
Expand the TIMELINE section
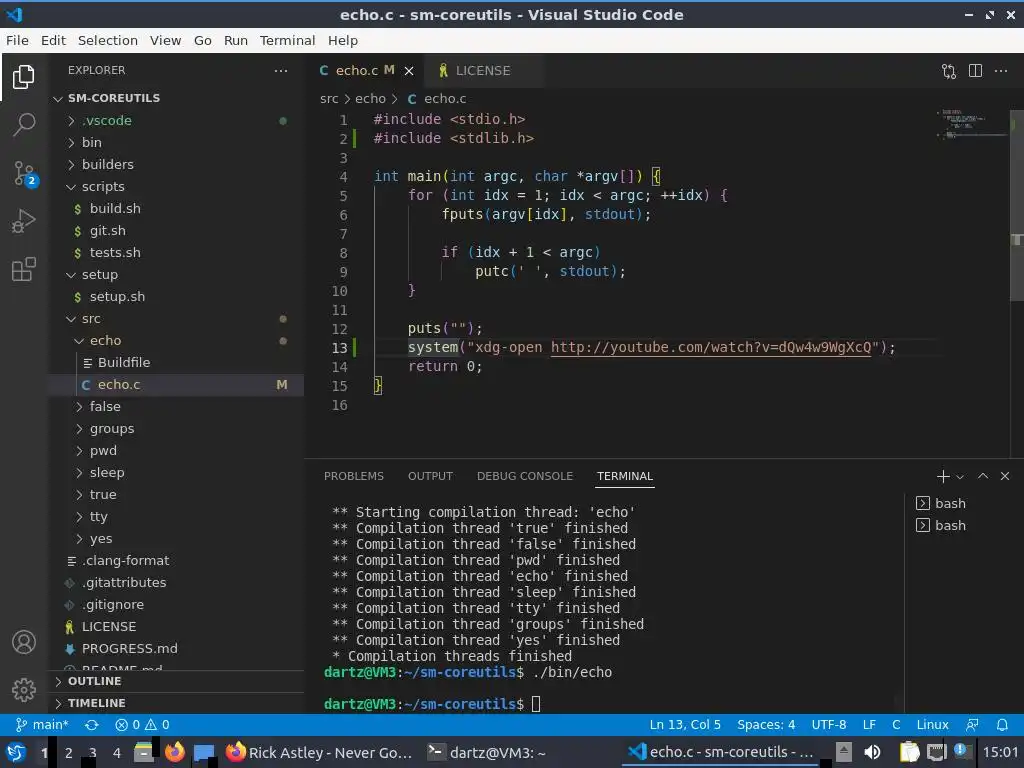coord(176,703)
